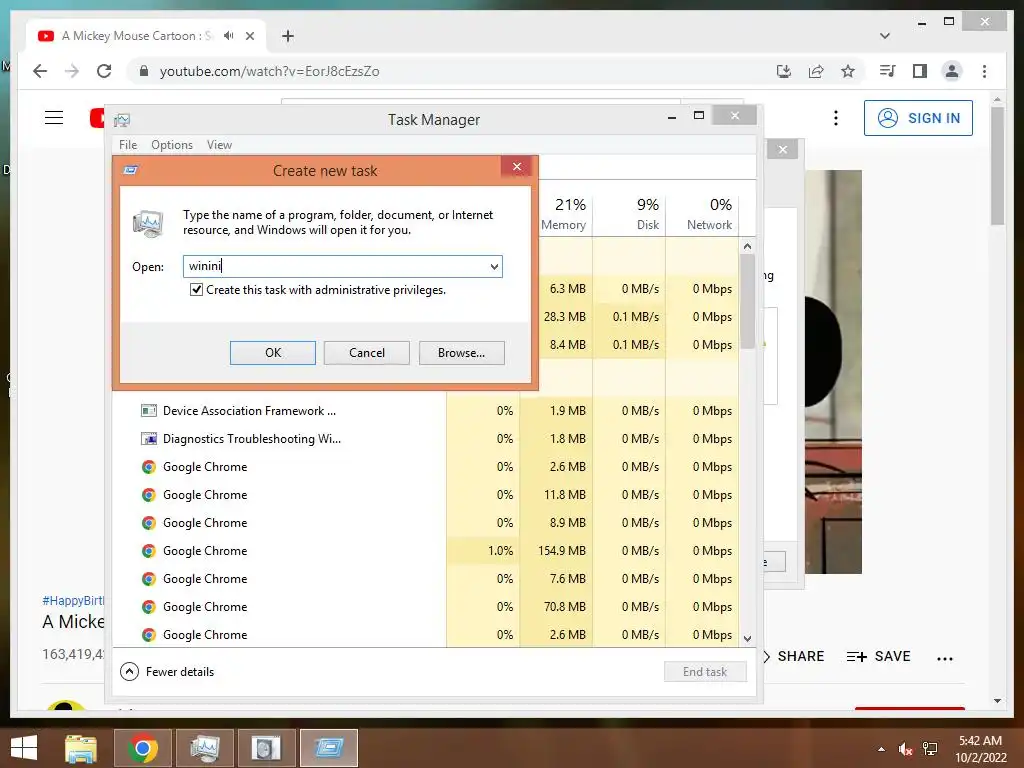Bookmark this page with the star icon
The image size is (1024, 768).
[848, 71]
